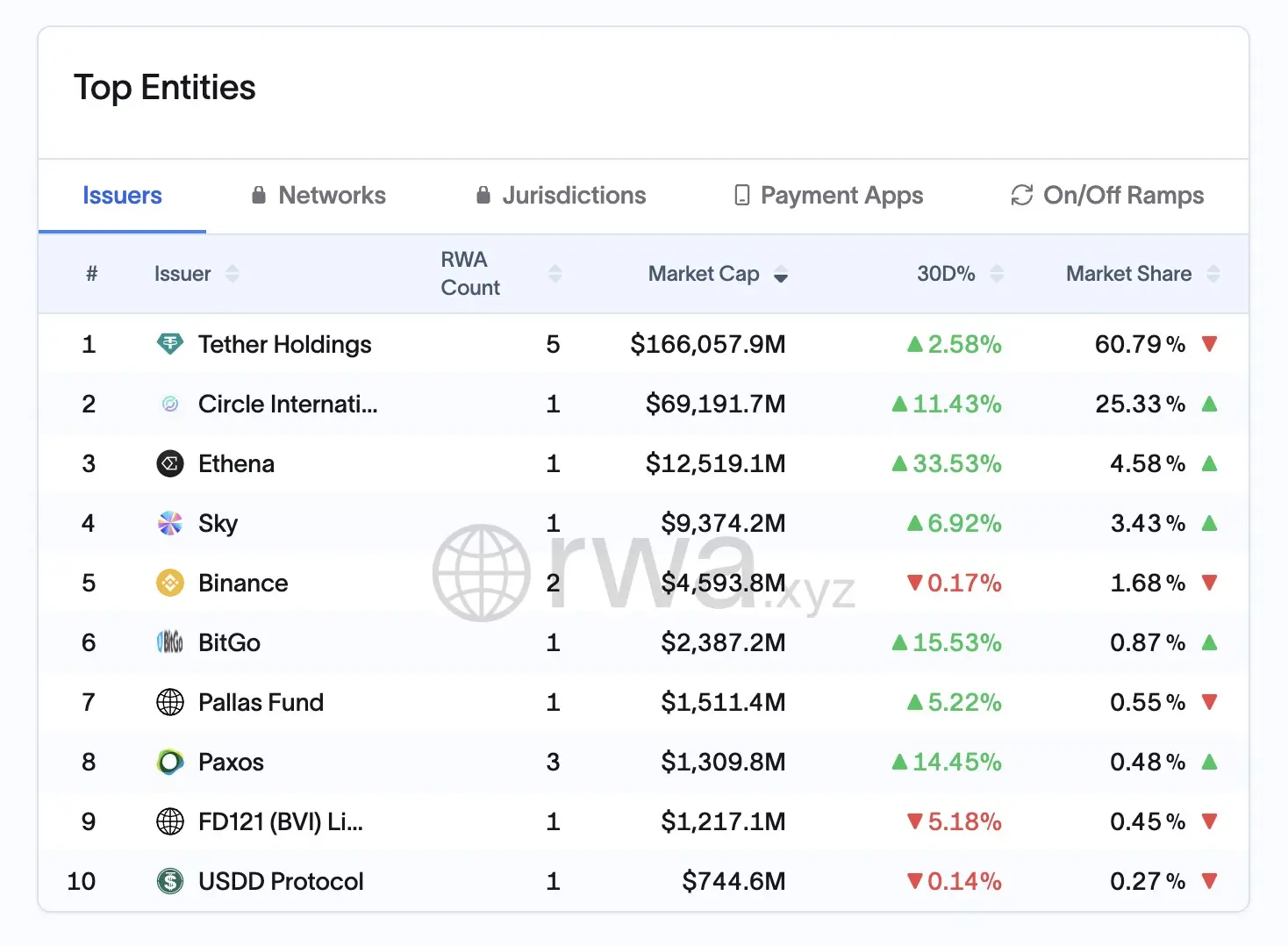Sort by 30D% using its sort arrows

(x=997, y=274)
